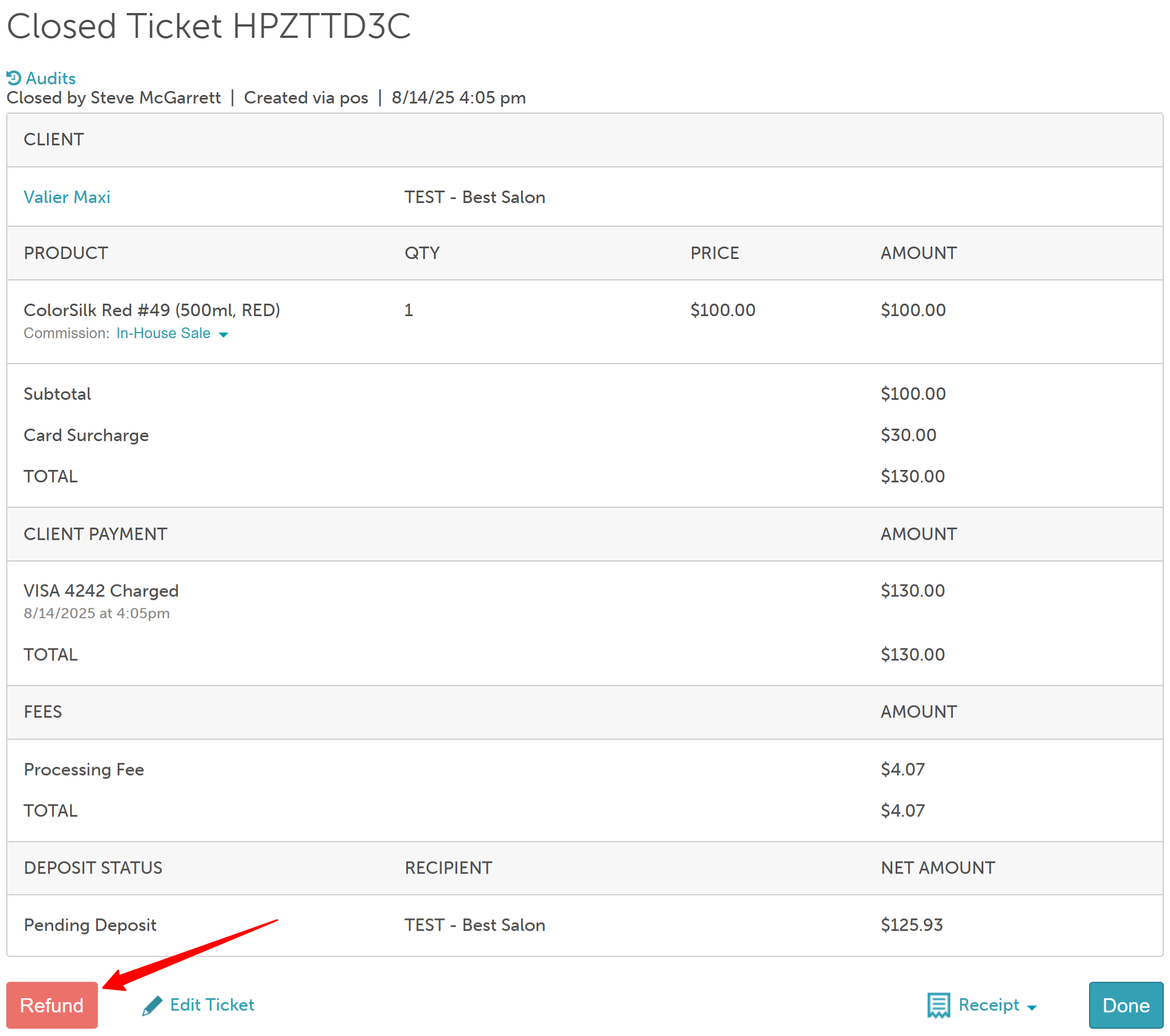
Task: Click the CLIENT PAYMENT section header
Action: [x=95, y=534]
